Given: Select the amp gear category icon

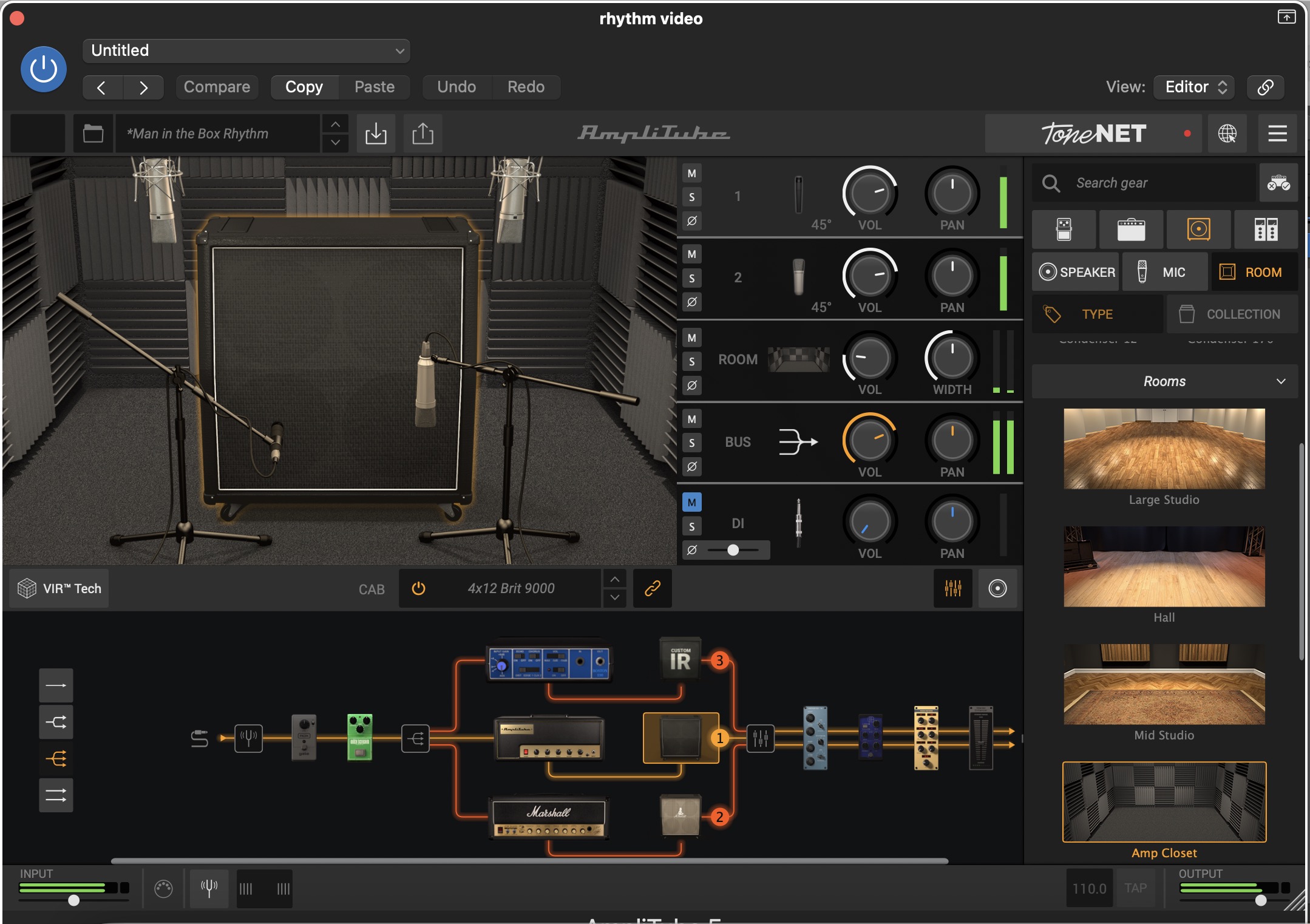Looking at the screenshot, I should (1132, 229).
